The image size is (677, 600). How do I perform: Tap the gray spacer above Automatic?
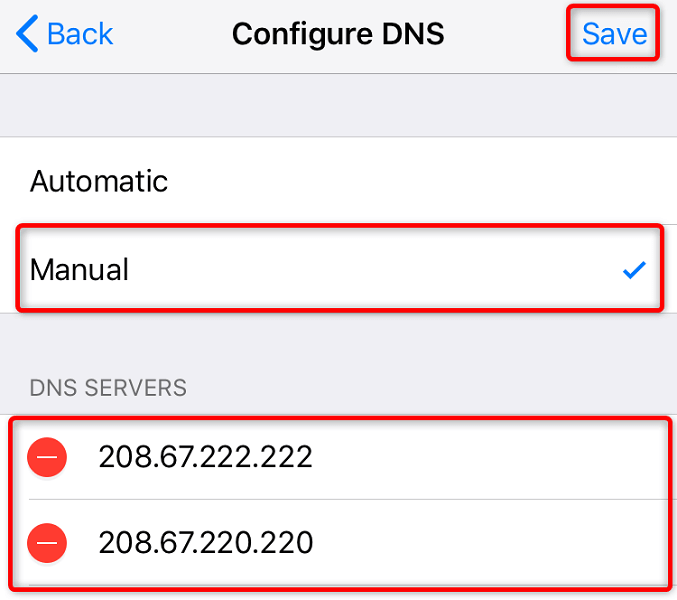pos(338,105)
